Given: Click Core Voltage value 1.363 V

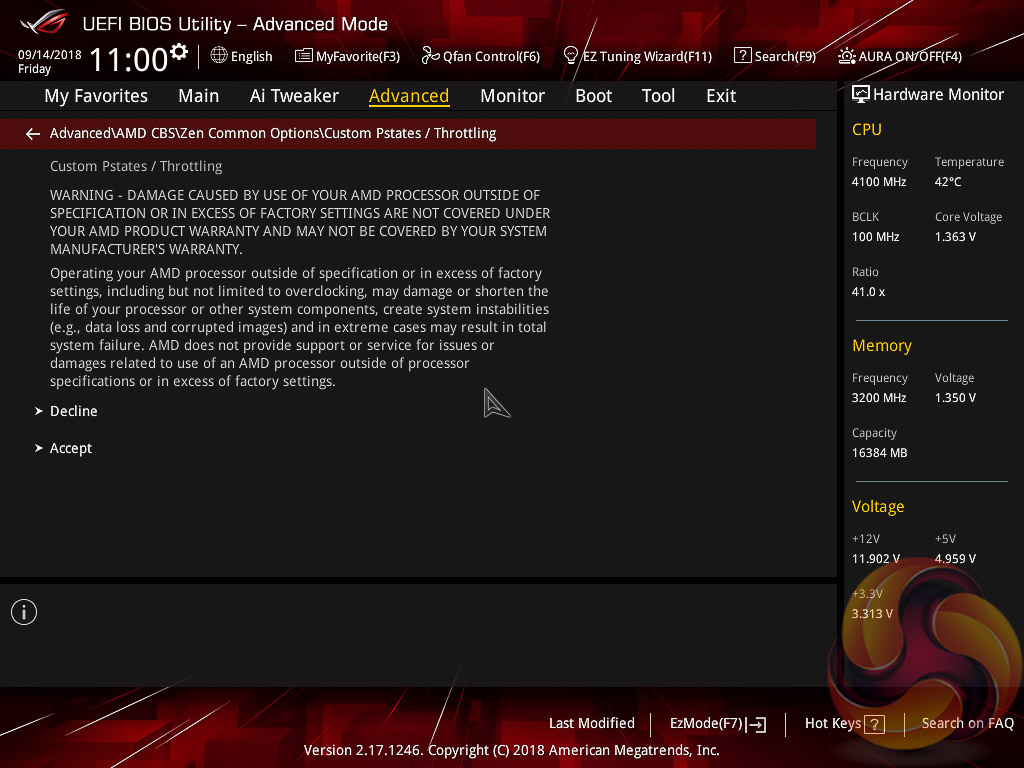Looking at the screenshot, I should click(955, 237).
